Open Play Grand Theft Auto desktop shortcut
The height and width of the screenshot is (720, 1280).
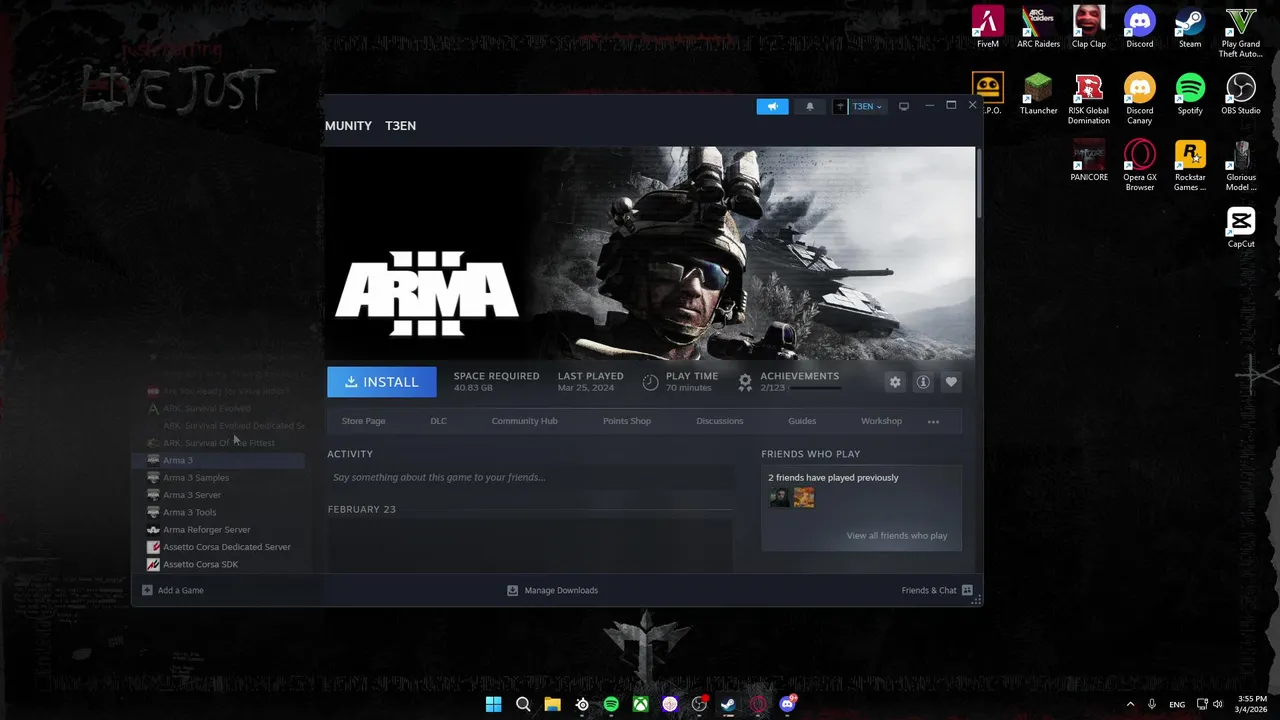(x=1241, y=32)
